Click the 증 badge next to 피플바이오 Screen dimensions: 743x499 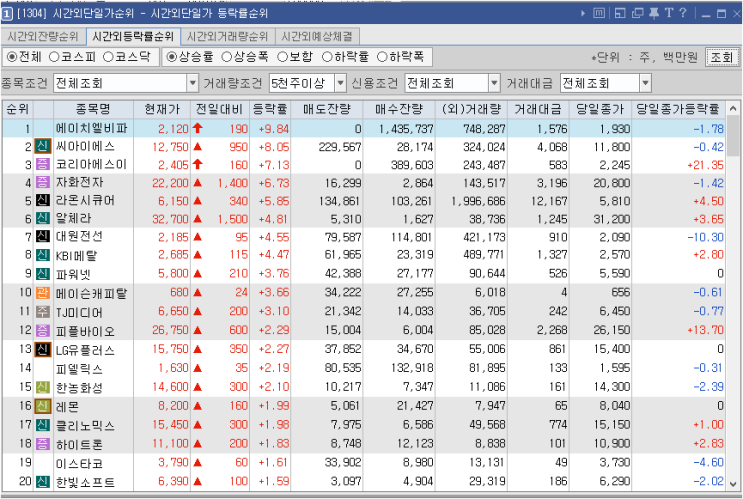[43, 330]
